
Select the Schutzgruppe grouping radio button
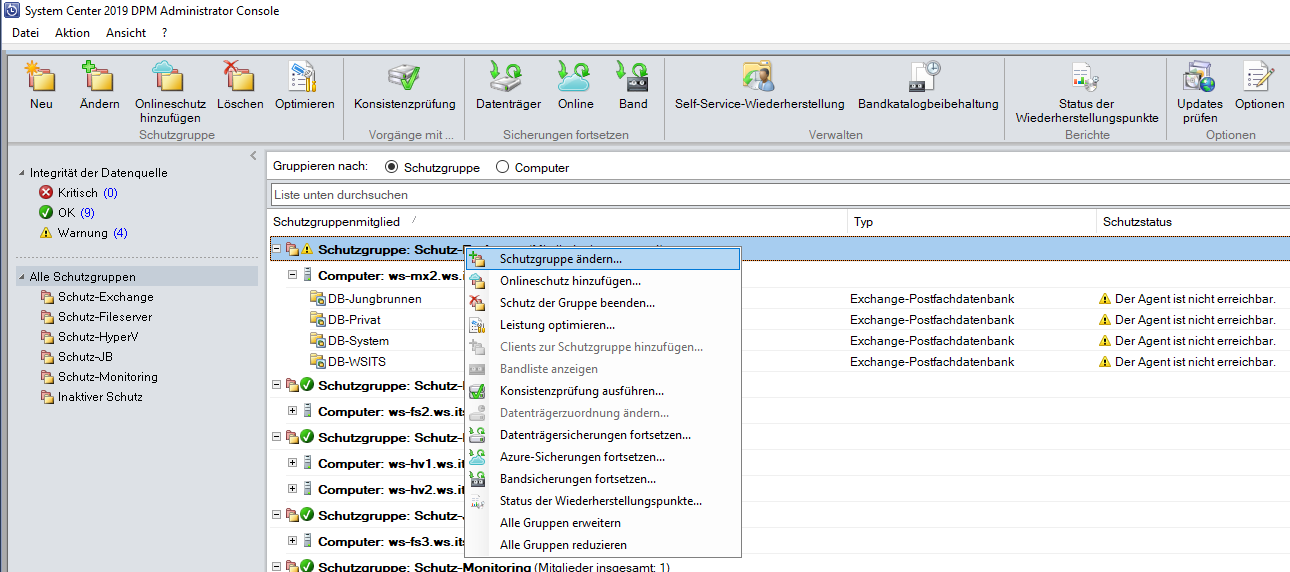point(391,167)
